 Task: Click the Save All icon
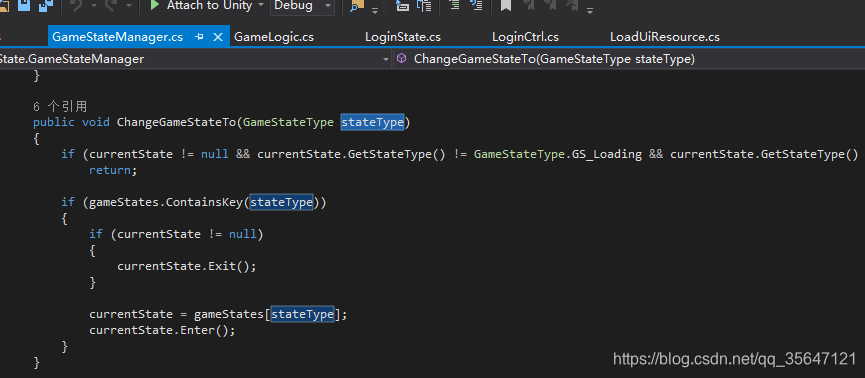pos(46,5)
